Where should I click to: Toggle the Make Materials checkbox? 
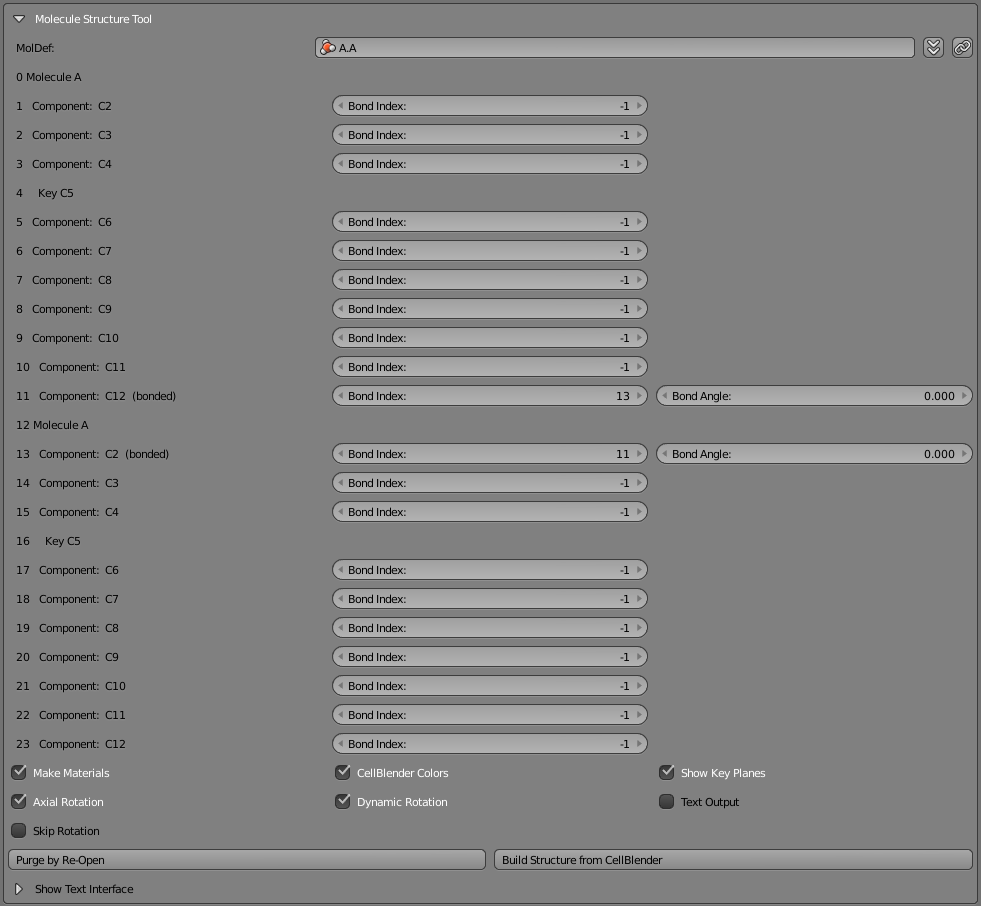(x=19, y=773)
